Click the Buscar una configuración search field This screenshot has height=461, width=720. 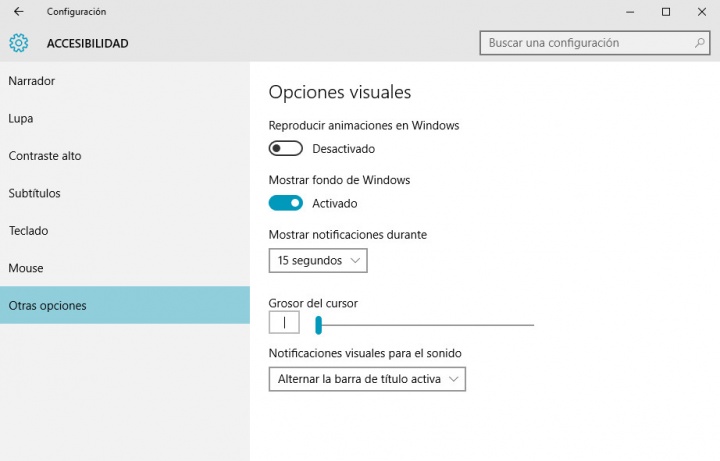[x=595, y=43]
